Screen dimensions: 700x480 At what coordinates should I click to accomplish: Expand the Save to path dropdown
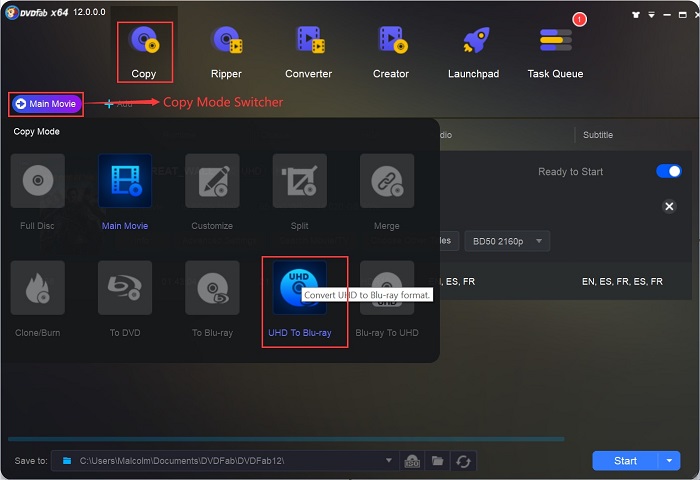[x=389, y=460]
